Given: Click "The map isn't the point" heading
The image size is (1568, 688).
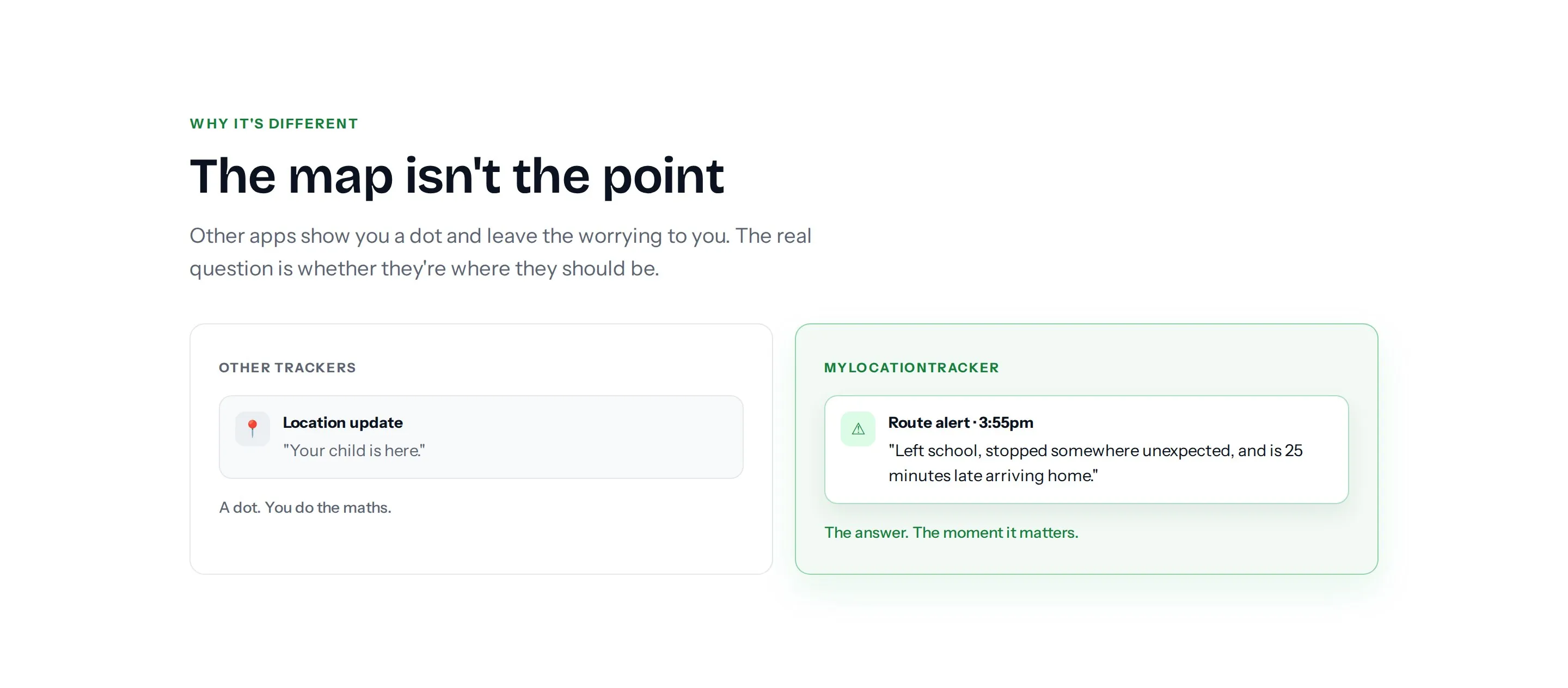Looking at the screenshot, I should pyautogui.click(x=457, y=176).
